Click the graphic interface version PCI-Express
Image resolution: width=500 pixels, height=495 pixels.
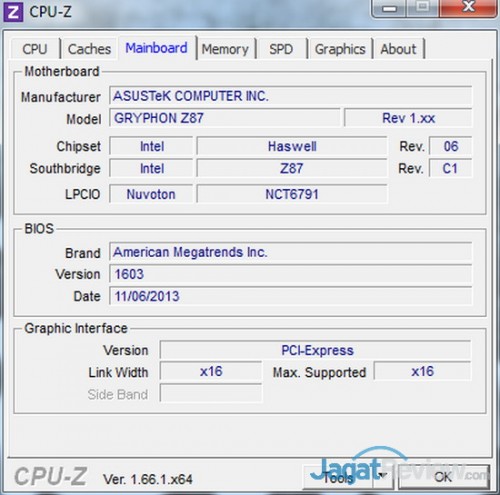[x=316, y=350]
